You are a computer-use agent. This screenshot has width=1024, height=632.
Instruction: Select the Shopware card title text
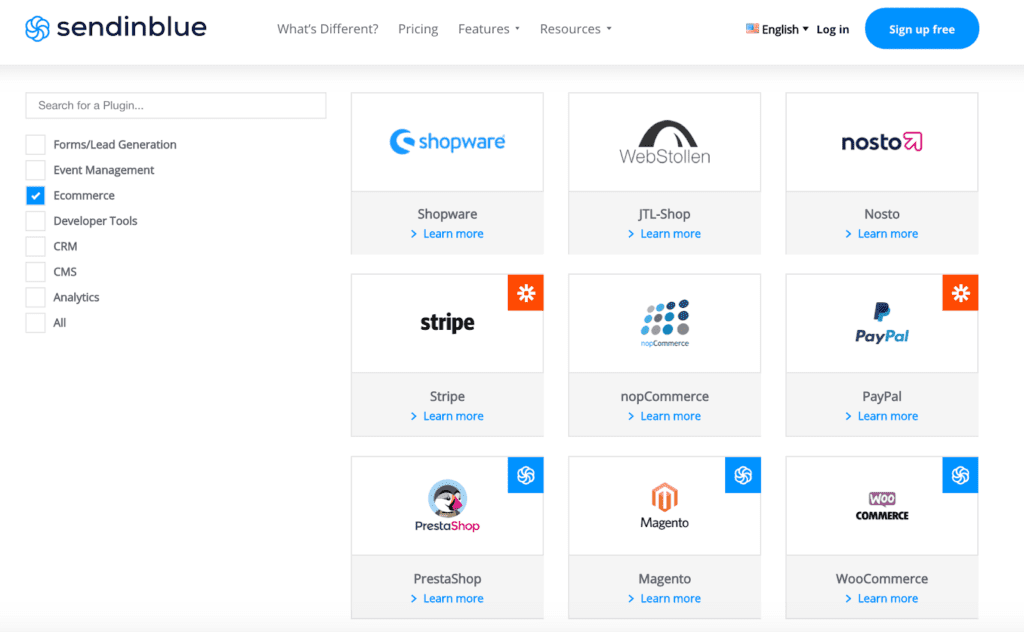(447, 214)
